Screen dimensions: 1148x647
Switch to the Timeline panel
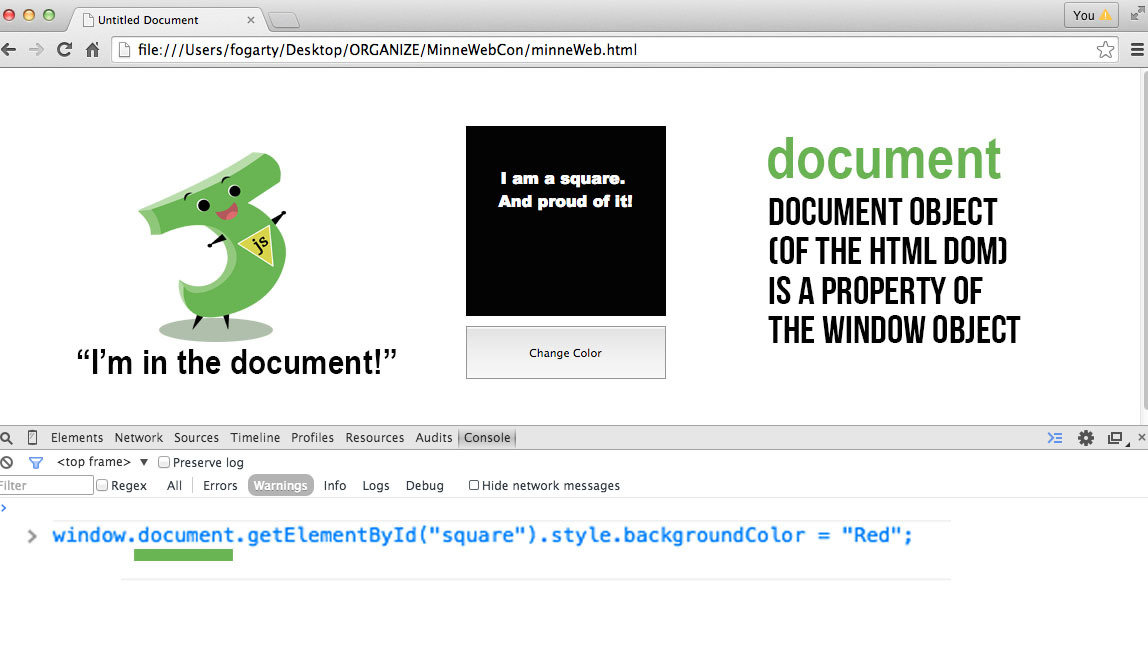coord(255,438)
